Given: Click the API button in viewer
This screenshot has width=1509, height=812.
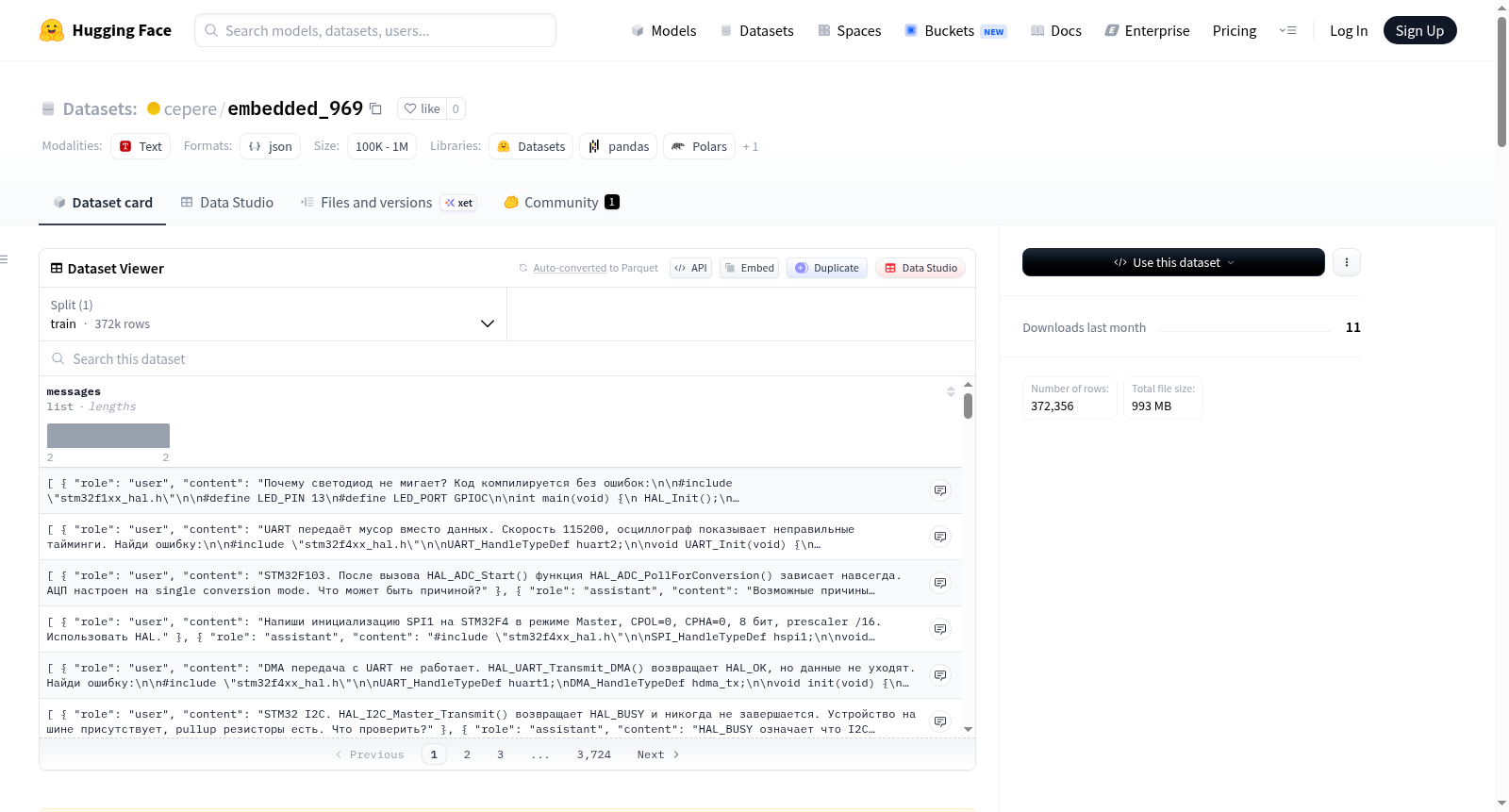Looking at the screenshot, I should [690, 268].
